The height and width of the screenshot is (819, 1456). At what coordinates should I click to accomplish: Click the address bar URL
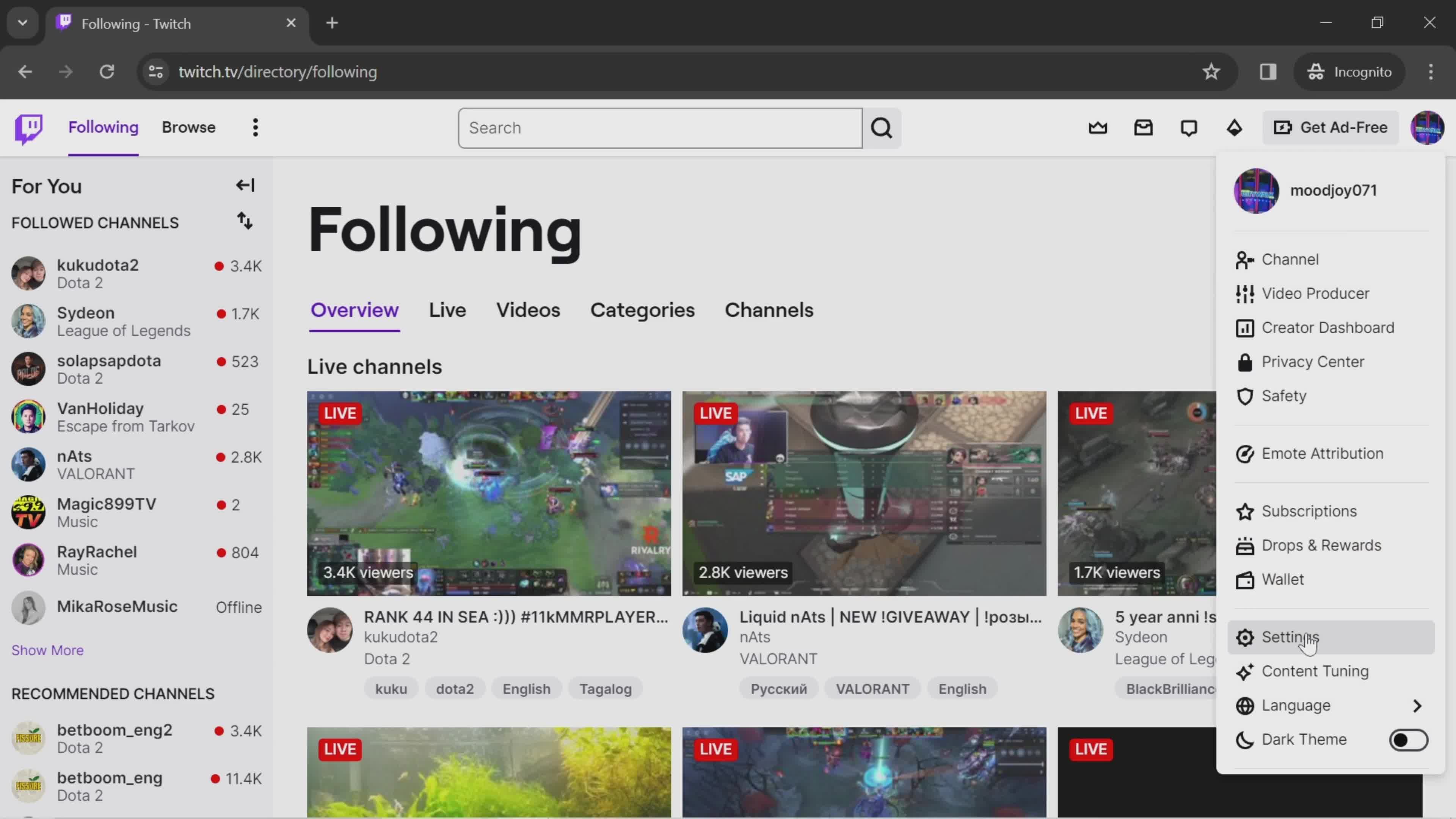pos(278,72)
